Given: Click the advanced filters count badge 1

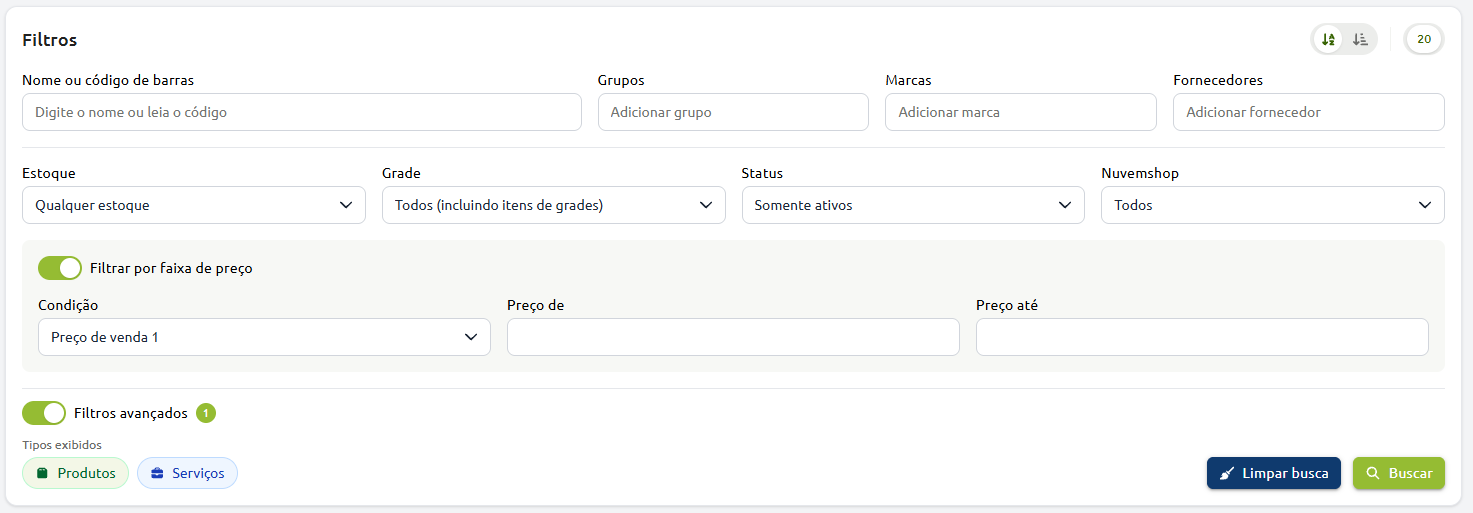Looking at the screenshot, I should [x=206, y=413].
